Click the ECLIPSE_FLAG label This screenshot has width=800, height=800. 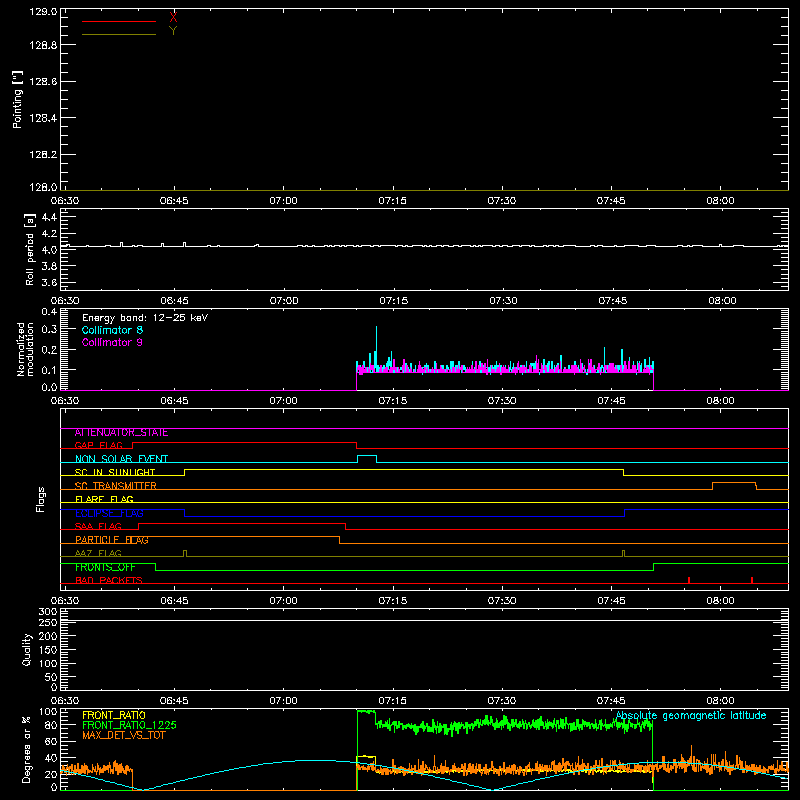[109, 513]
